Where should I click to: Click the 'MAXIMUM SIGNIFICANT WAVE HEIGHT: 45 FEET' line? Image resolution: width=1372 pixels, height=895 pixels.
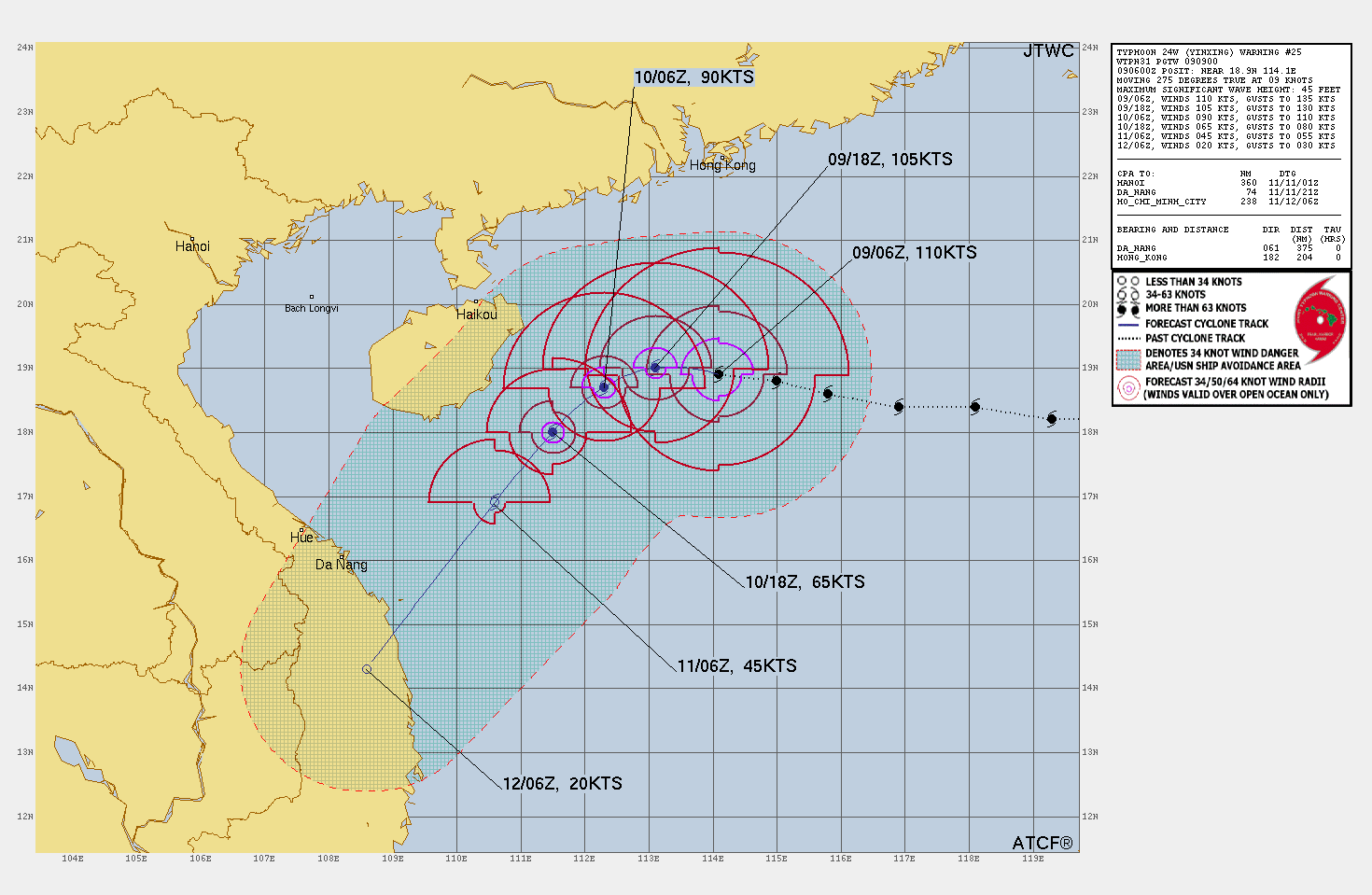(x=1228, y=90)
